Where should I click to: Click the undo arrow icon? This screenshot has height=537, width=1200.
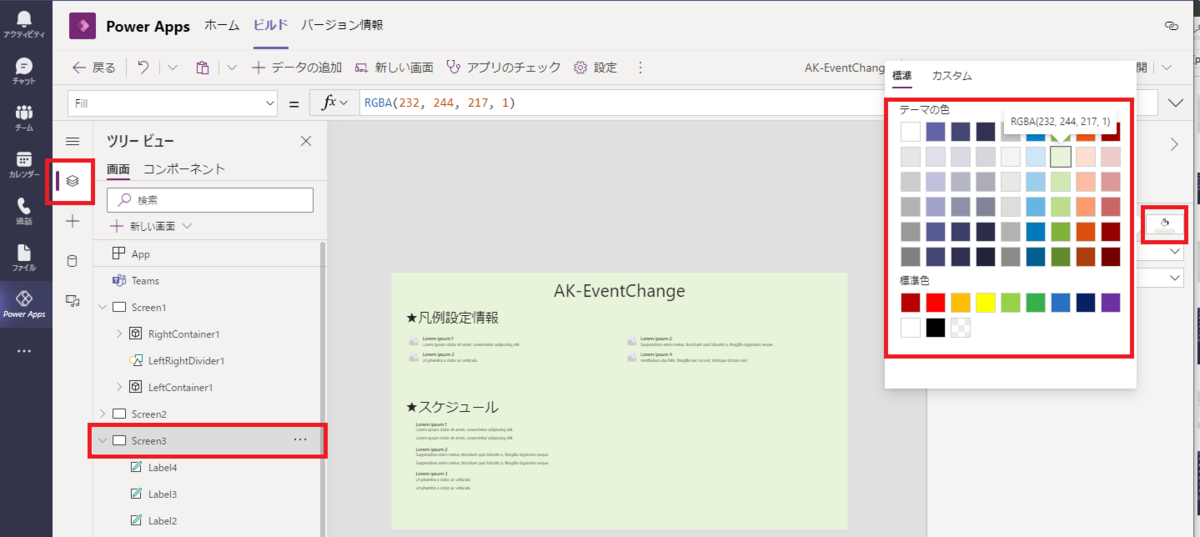pos(143,67)
